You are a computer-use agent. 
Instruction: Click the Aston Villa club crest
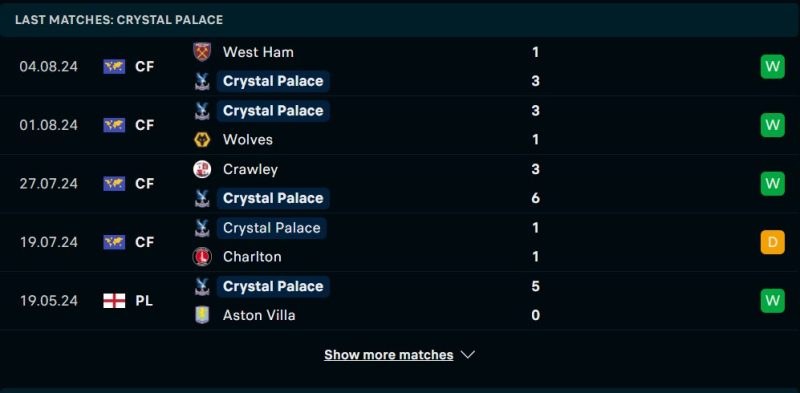pyautogui.click(x=202, y=315)
